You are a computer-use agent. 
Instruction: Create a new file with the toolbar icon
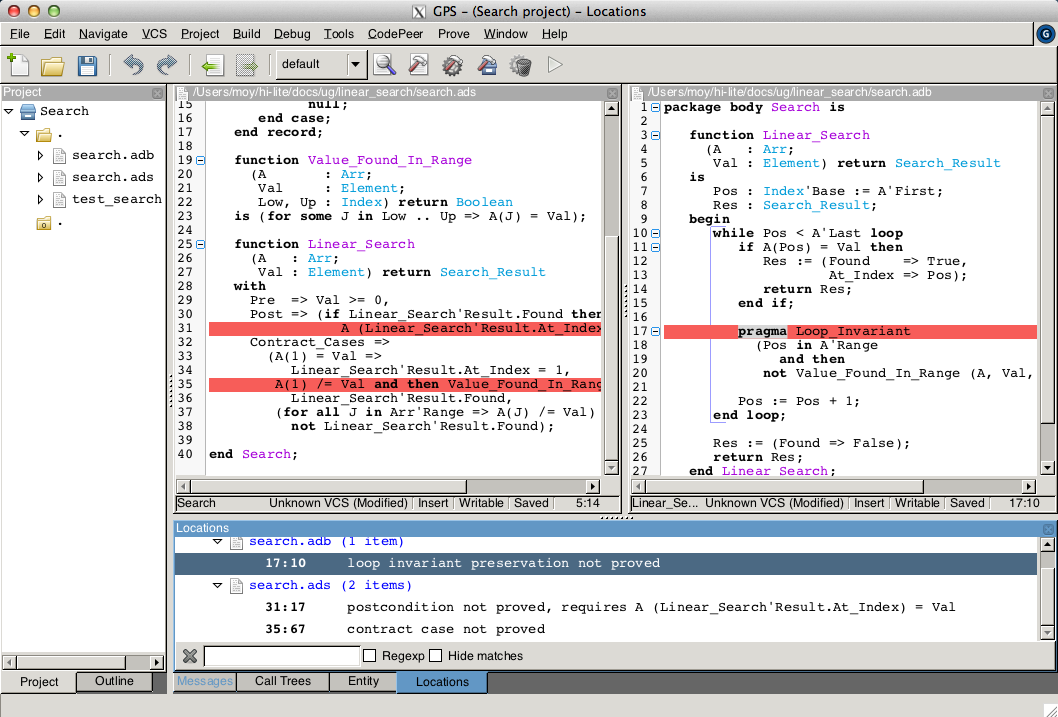[x=18, y=65]
